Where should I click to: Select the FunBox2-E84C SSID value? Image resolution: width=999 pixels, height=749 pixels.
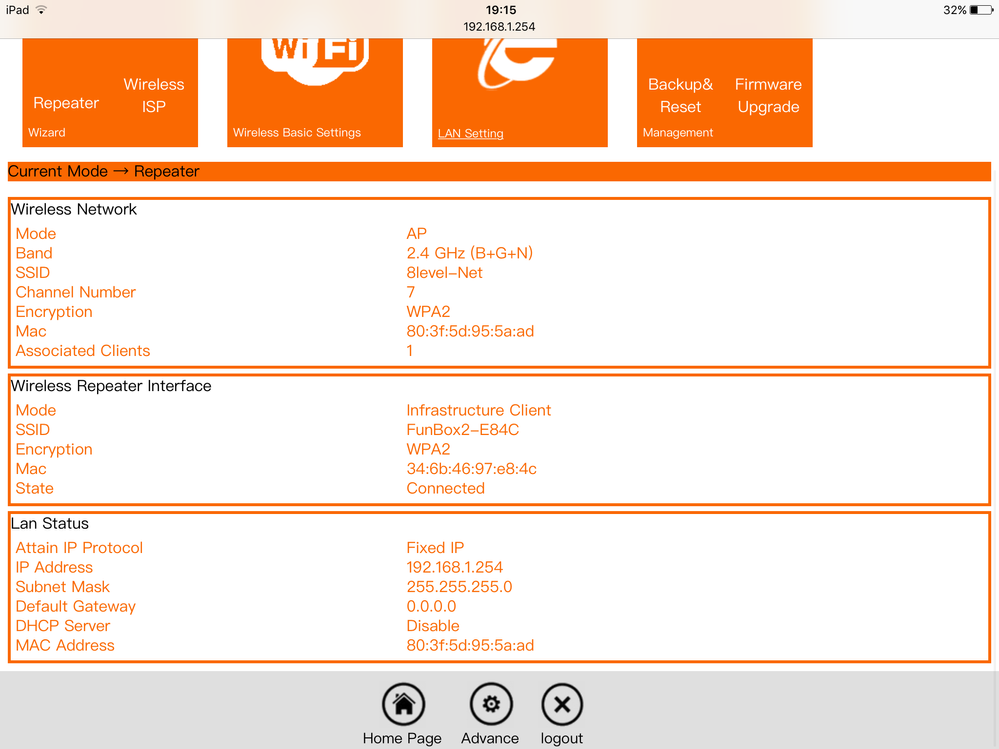(462, 430)
